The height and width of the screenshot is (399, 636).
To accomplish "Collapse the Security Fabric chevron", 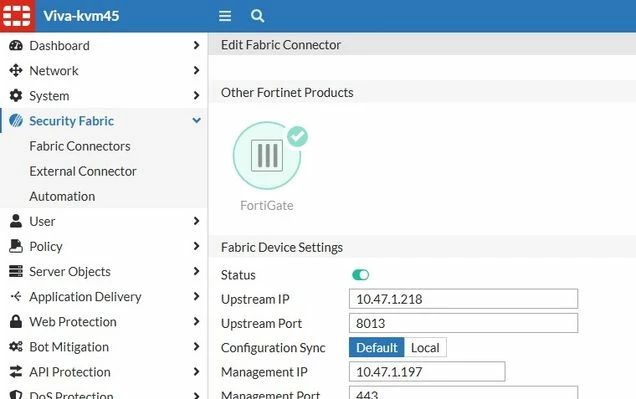I will click(x=196, y=120).
